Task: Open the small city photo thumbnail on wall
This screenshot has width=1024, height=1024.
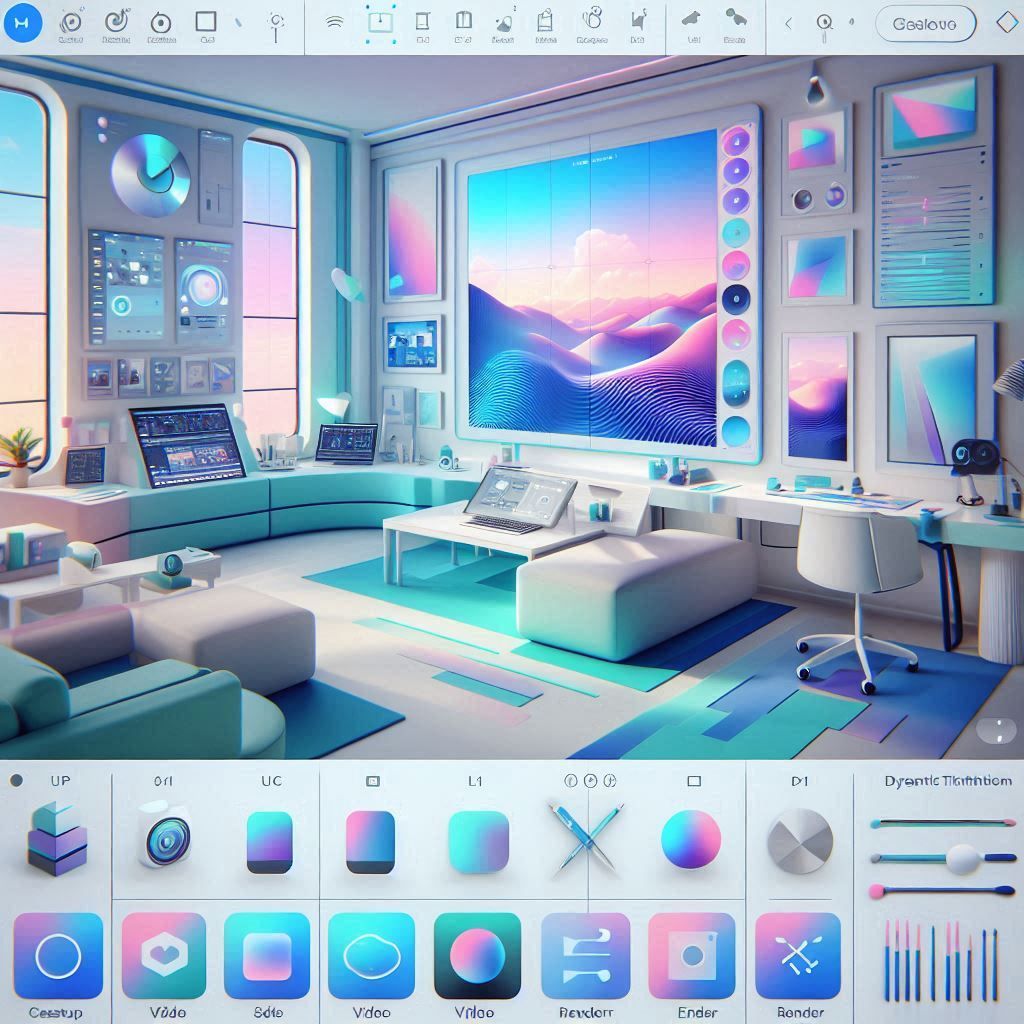Action: pos(413,344)
